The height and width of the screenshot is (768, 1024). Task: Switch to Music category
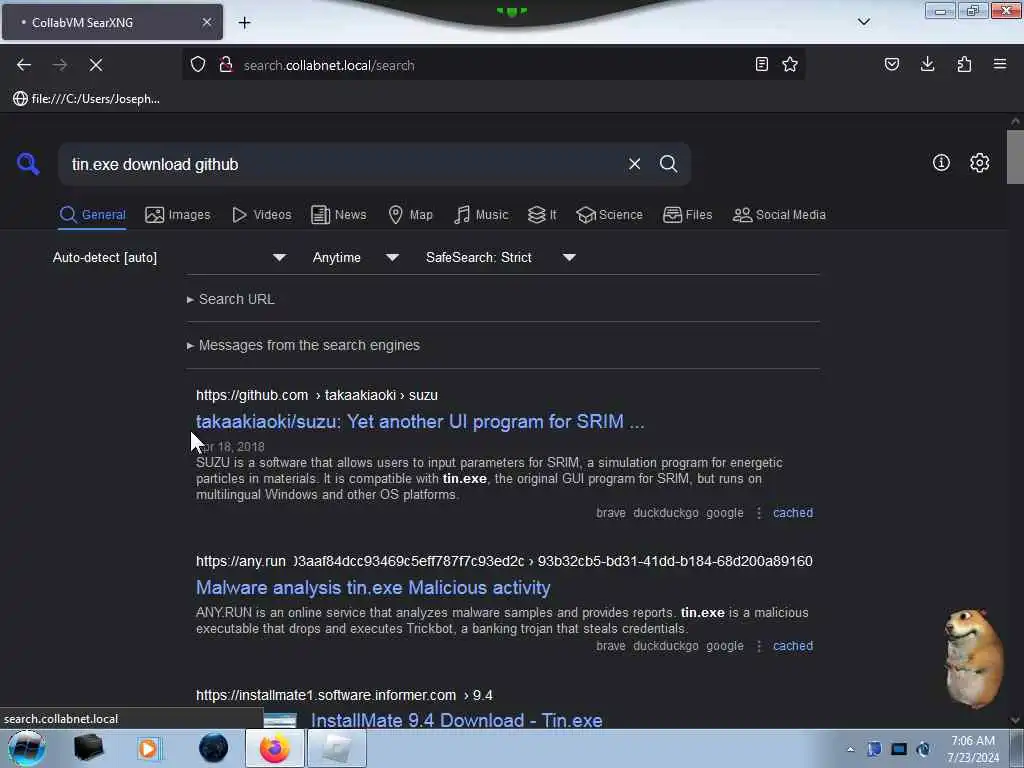point(481,215)
